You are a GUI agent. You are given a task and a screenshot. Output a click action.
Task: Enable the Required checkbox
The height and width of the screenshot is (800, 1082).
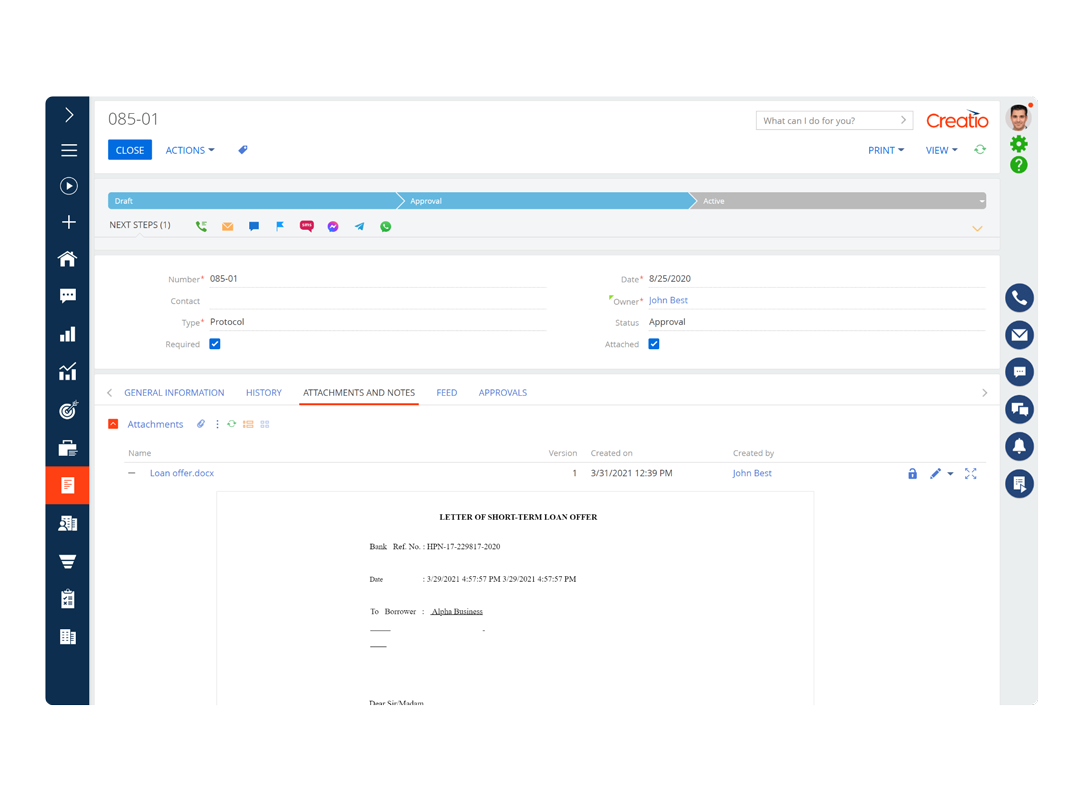pyautogui.click(x=215, y=343)
